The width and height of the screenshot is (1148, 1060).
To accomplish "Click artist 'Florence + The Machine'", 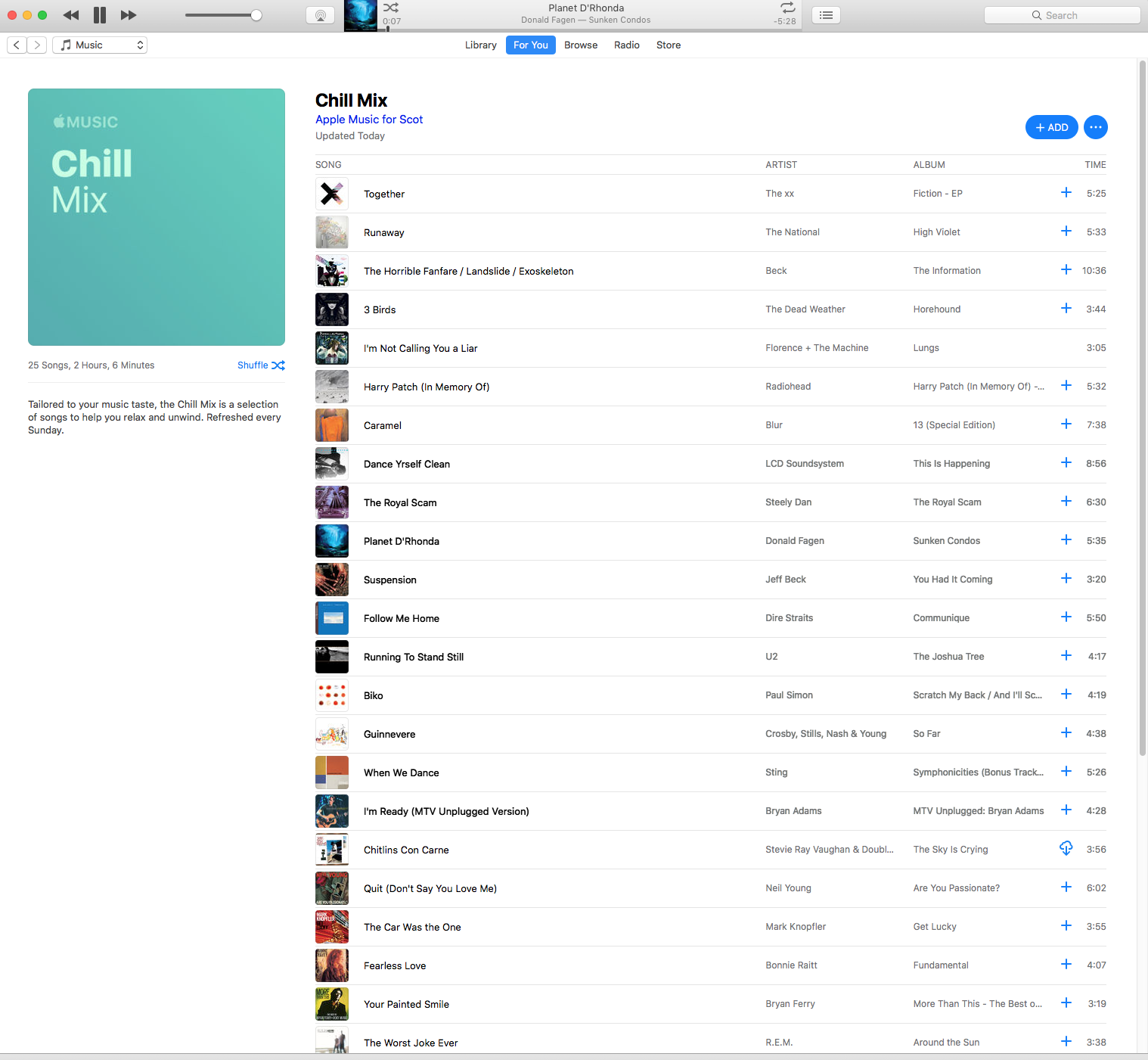I will coord(817,348).
